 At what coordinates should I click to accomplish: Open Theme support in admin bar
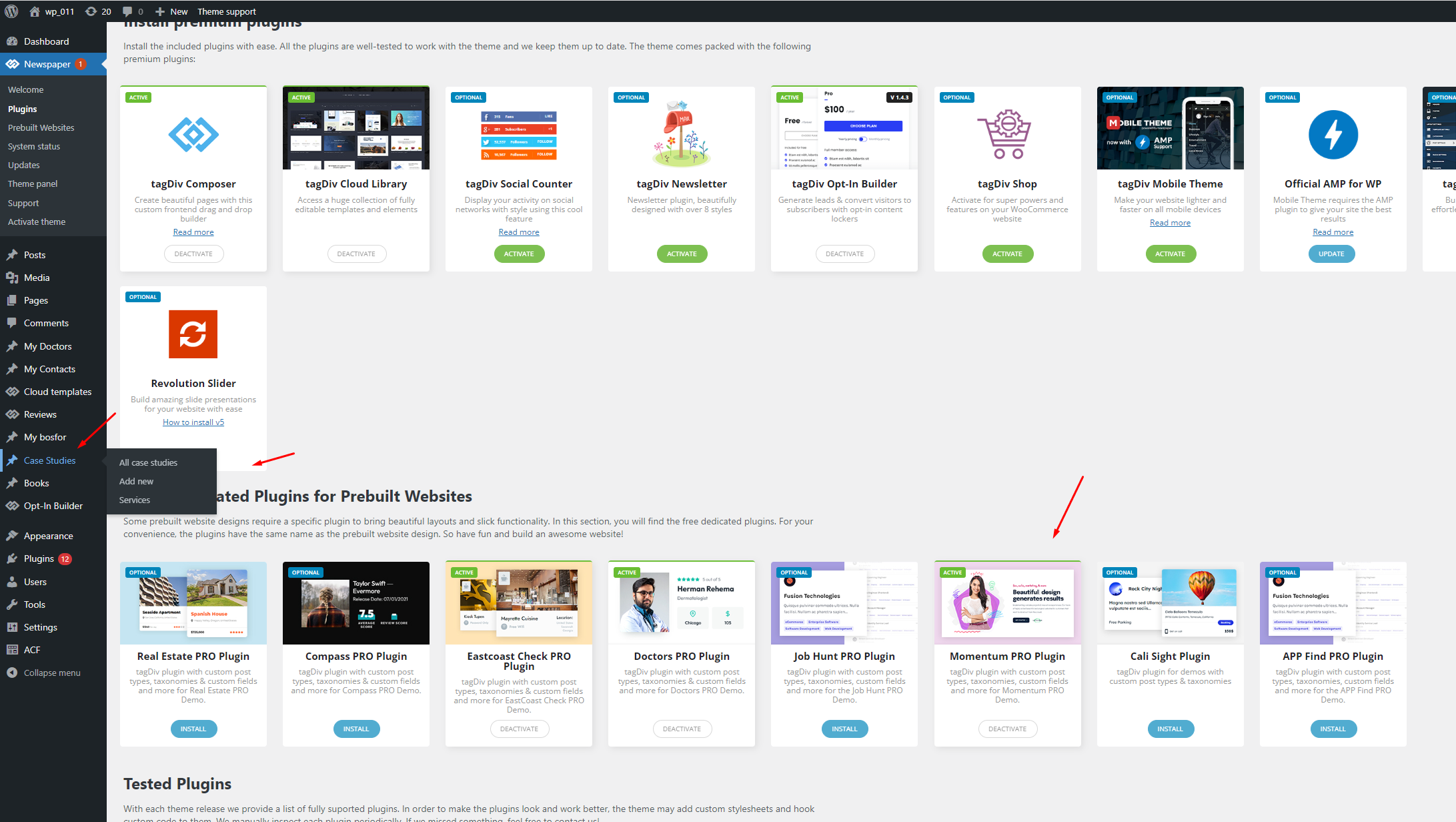click(226, 11)
